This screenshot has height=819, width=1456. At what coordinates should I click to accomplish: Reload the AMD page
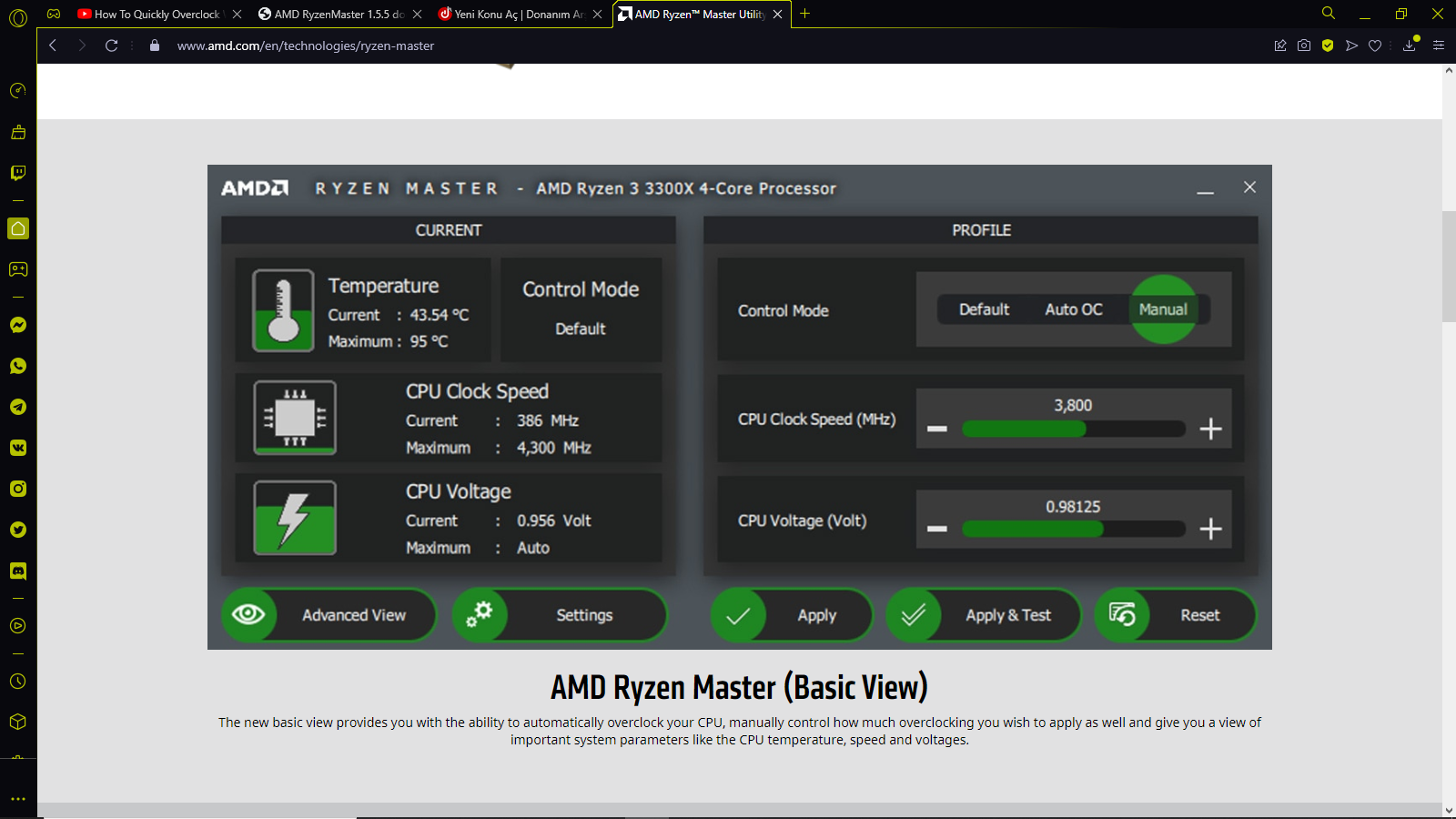pyautogui.click(x=111, y=45)
